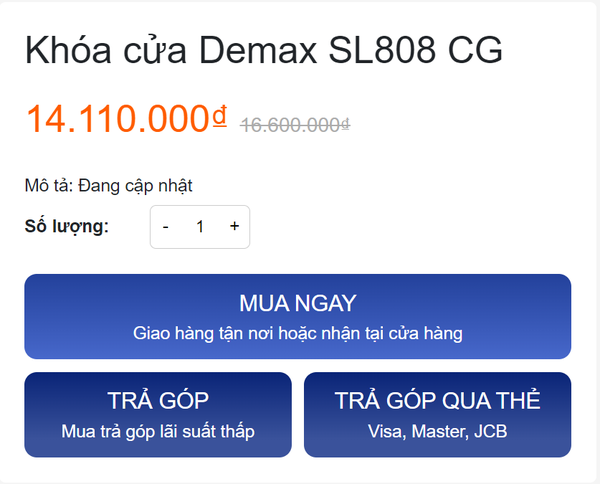Click the sale price 14.110.000đ
The image size is (600, 484).
click(118, 120)
